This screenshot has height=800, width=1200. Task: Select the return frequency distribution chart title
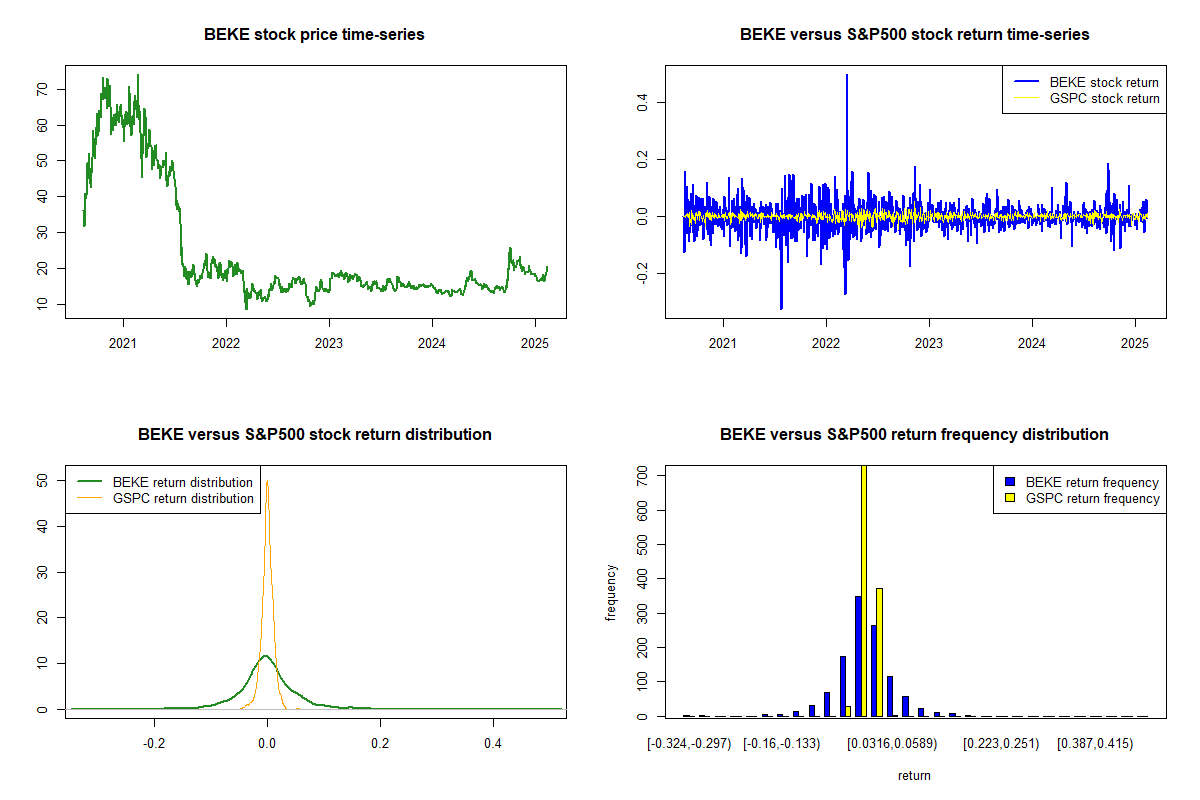tap(914, 434)
